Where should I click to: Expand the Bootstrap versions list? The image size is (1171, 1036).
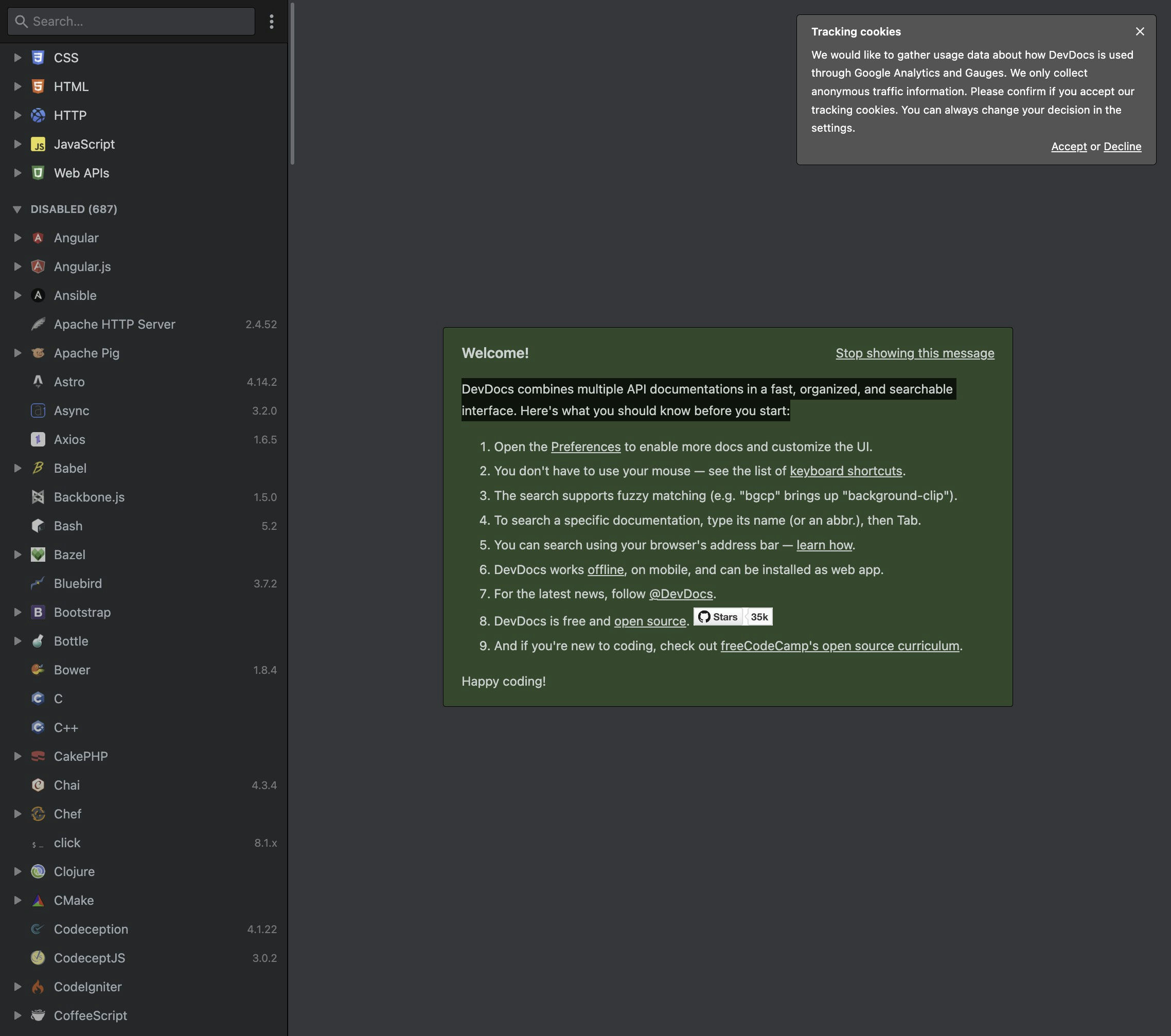click(18, 612)
